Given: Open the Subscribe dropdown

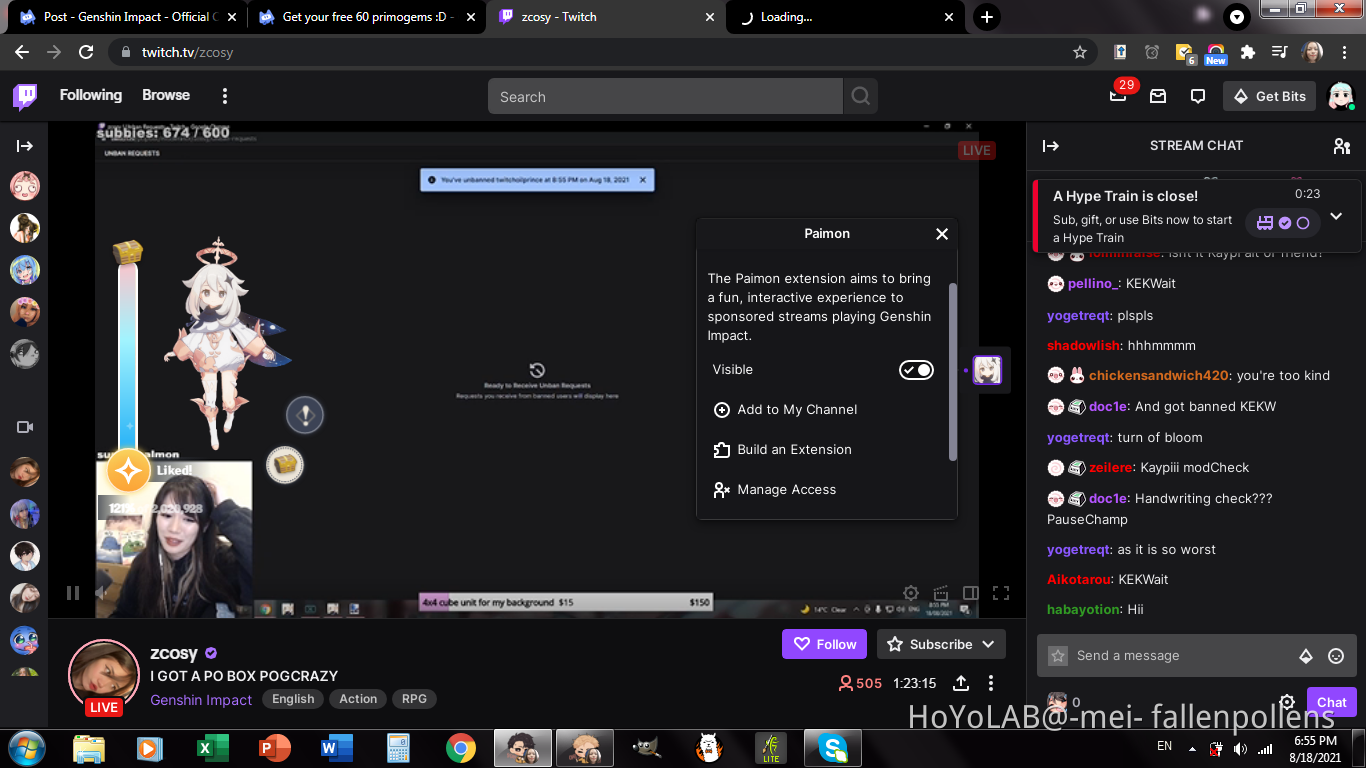Looking at the screenshot, I should 941,644.
